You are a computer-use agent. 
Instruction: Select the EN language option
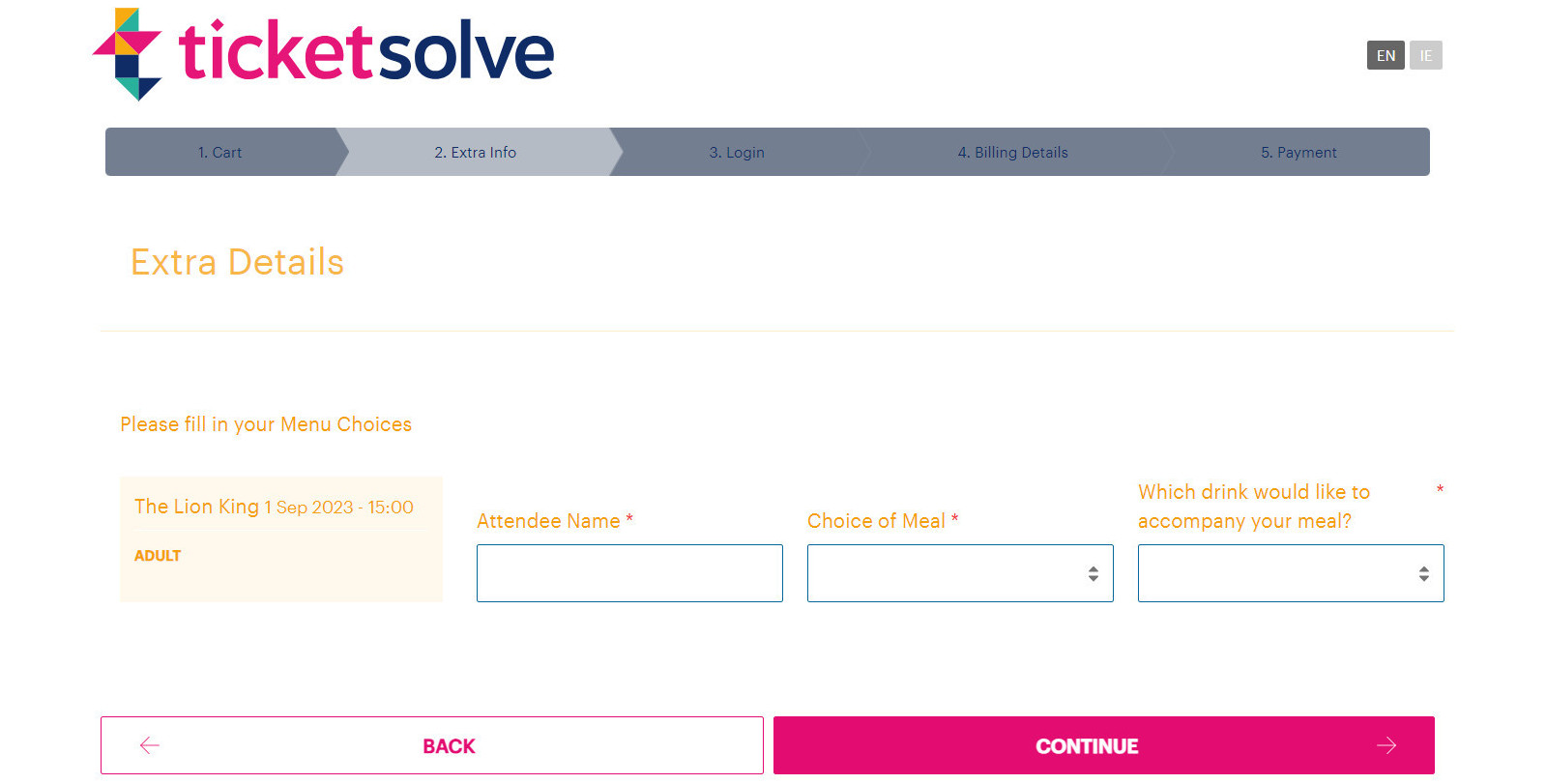[x=1385, y=55]
